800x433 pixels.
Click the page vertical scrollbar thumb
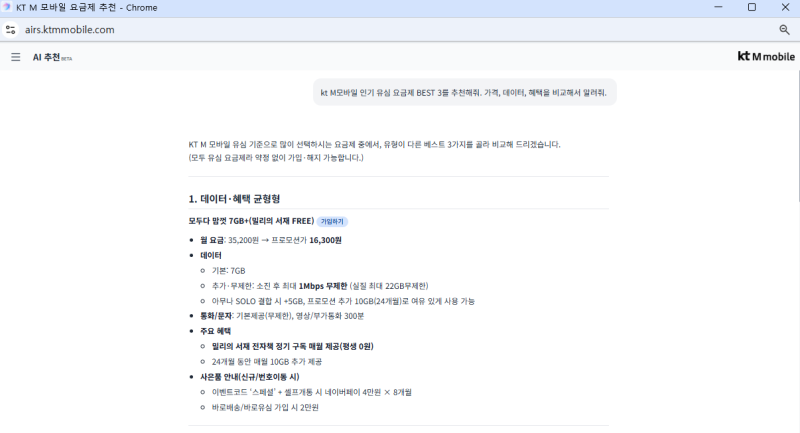coord(797,138)
